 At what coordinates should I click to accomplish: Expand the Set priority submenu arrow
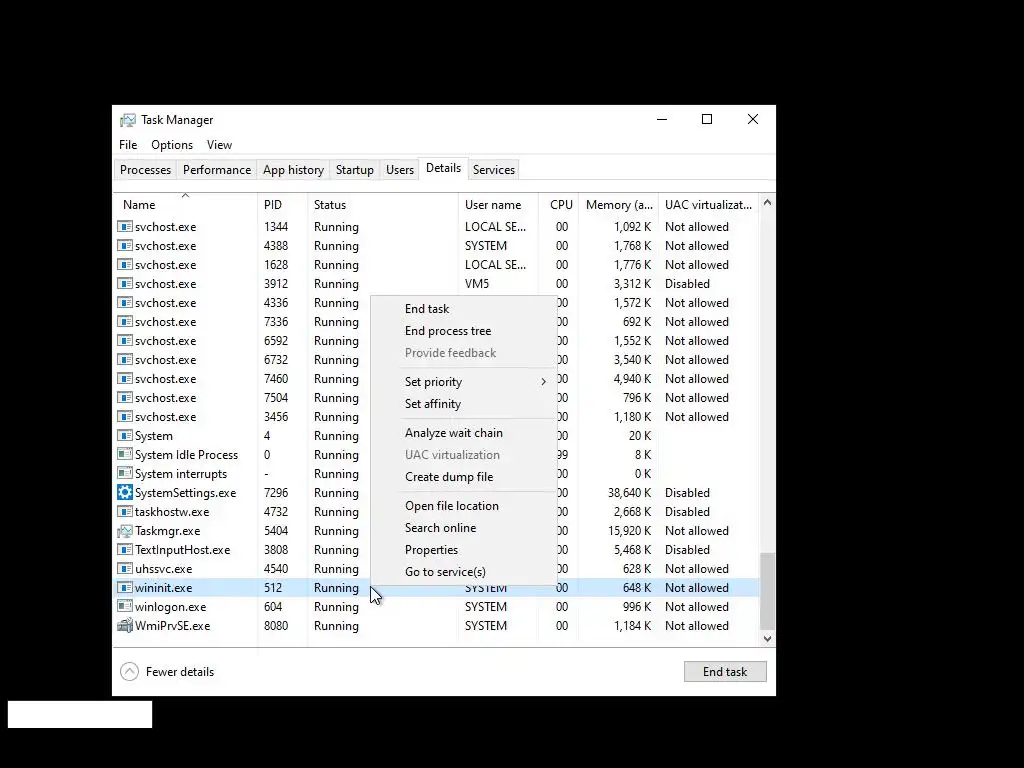point(543,381)
